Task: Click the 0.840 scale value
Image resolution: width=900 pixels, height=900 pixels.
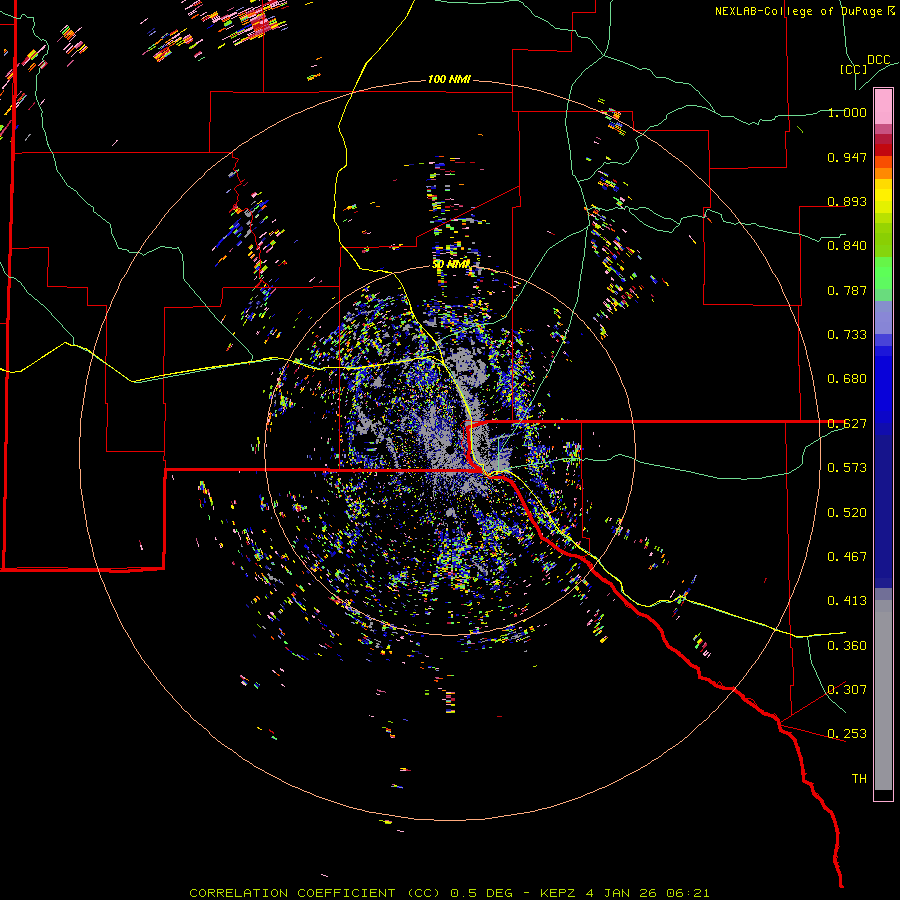Action: coord(847,246)
